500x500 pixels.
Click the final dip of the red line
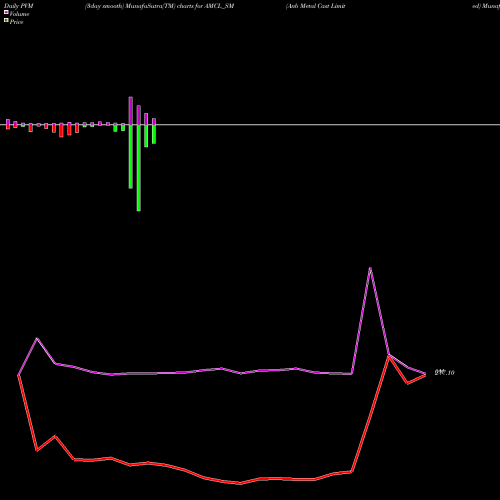click(407, 383)
